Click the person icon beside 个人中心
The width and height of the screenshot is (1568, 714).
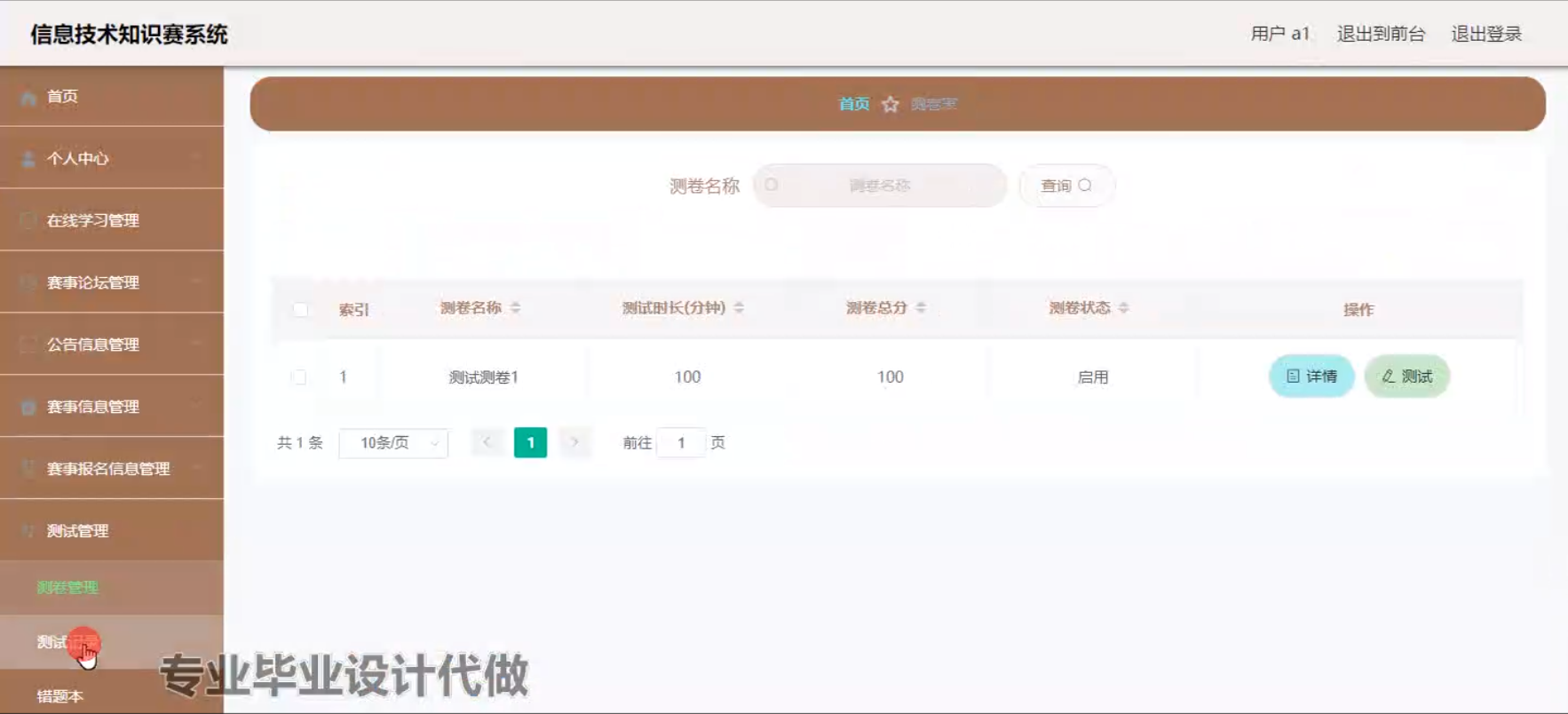(28, 159)
